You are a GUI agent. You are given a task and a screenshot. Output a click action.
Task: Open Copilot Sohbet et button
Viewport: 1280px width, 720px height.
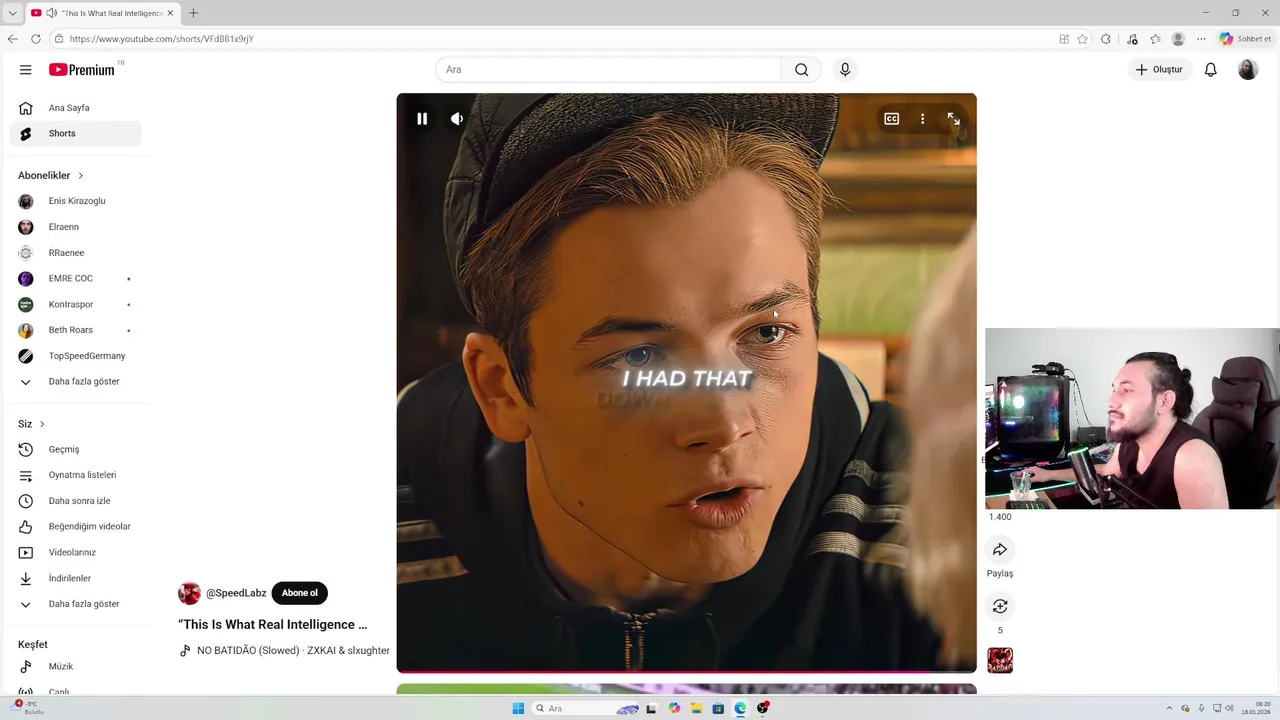coord(1245,39)
